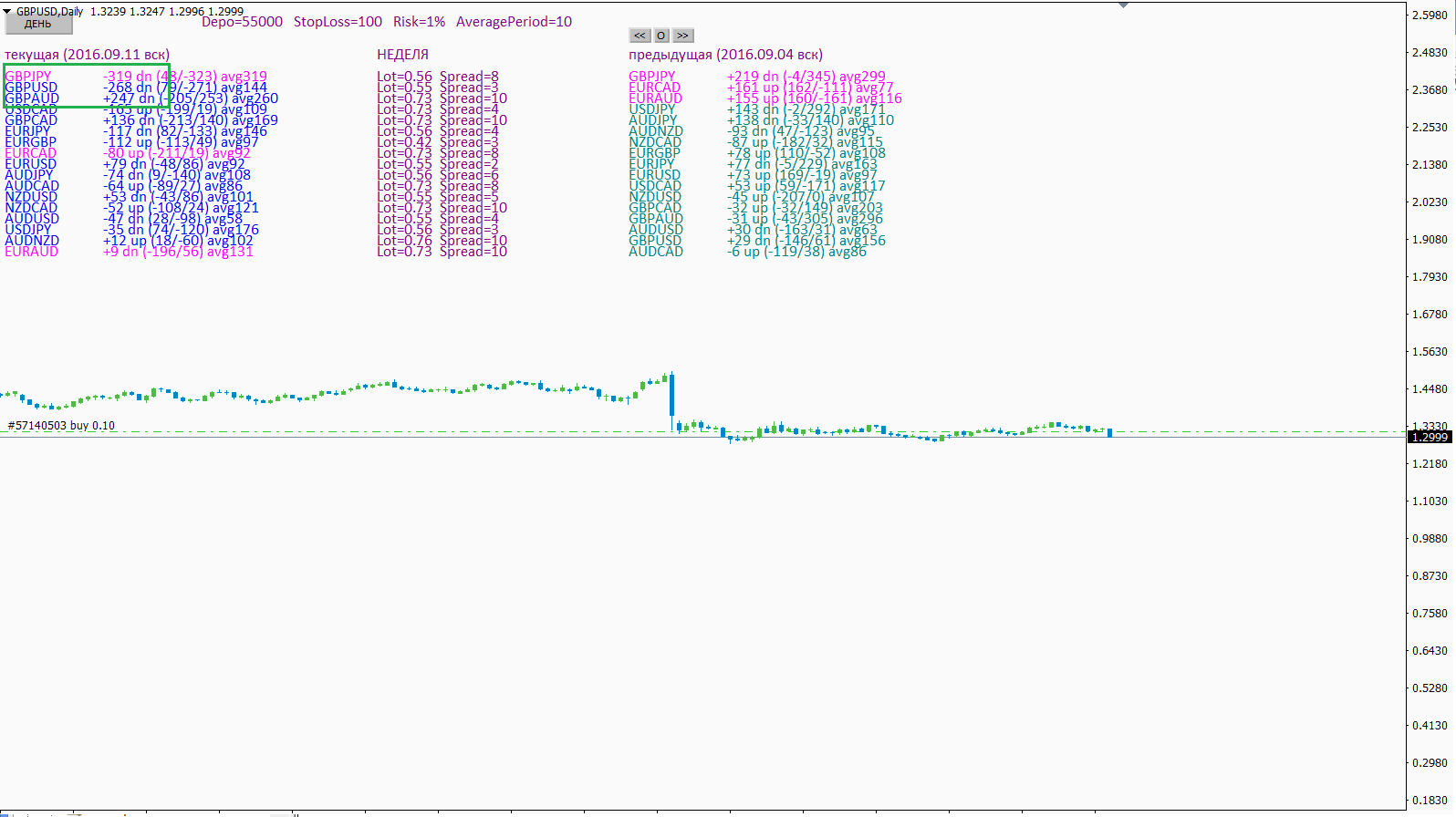The width and height of the screenshot is (1456, 817).
Task: Select EURCAD in the текущая list
Action: pyautogui.click(x=30, y=153)
